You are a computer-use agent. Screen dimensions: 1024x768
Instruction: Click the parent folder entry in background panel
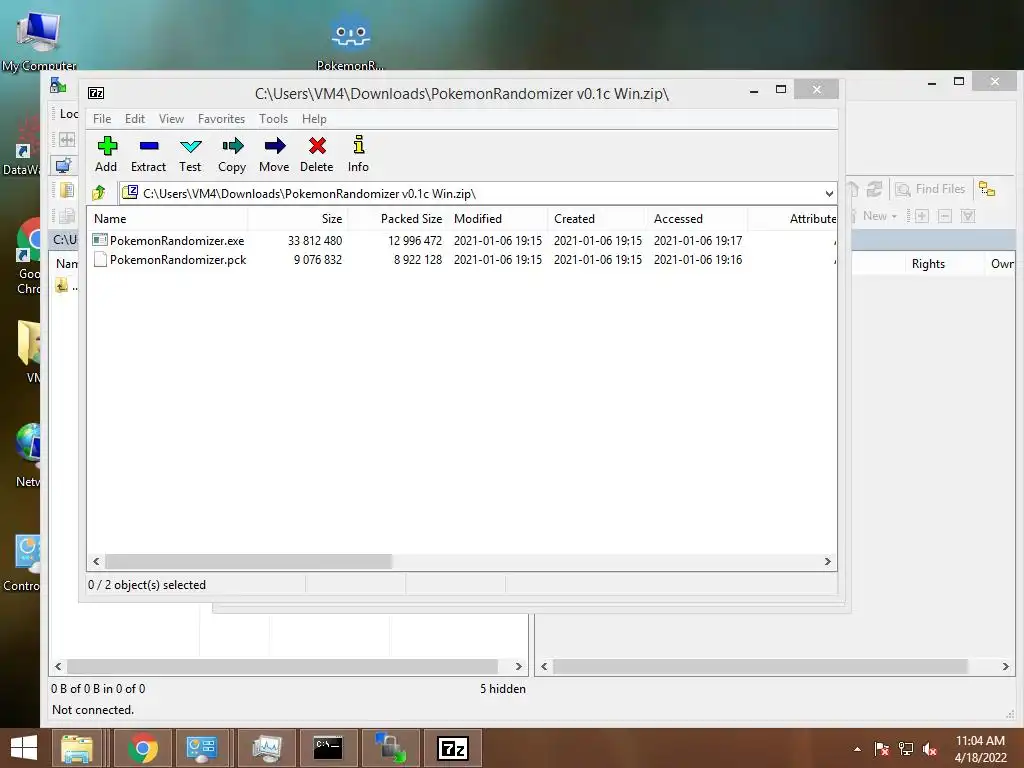tap(65, 285)
